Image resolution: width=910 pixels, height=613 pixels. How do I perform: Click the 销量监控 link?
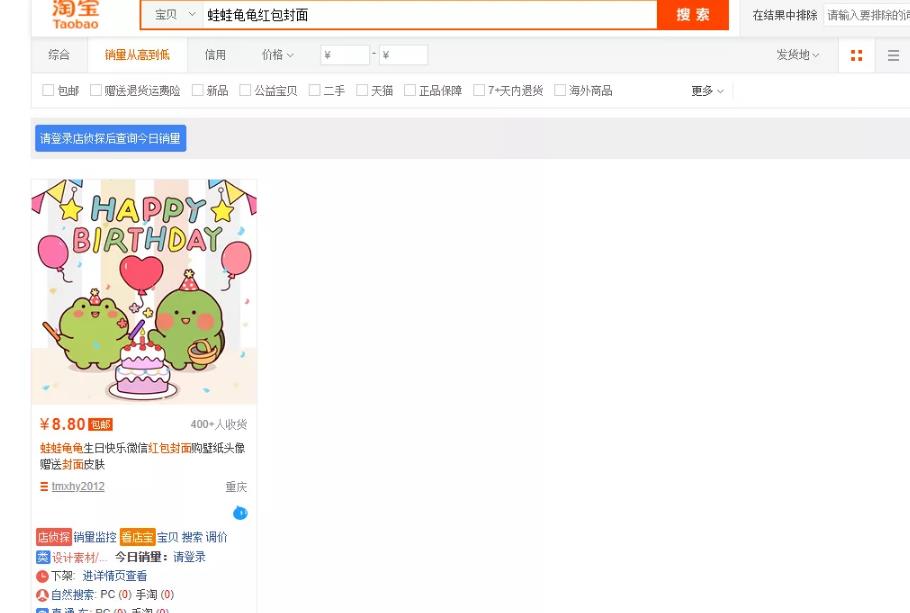pos(95,537)
